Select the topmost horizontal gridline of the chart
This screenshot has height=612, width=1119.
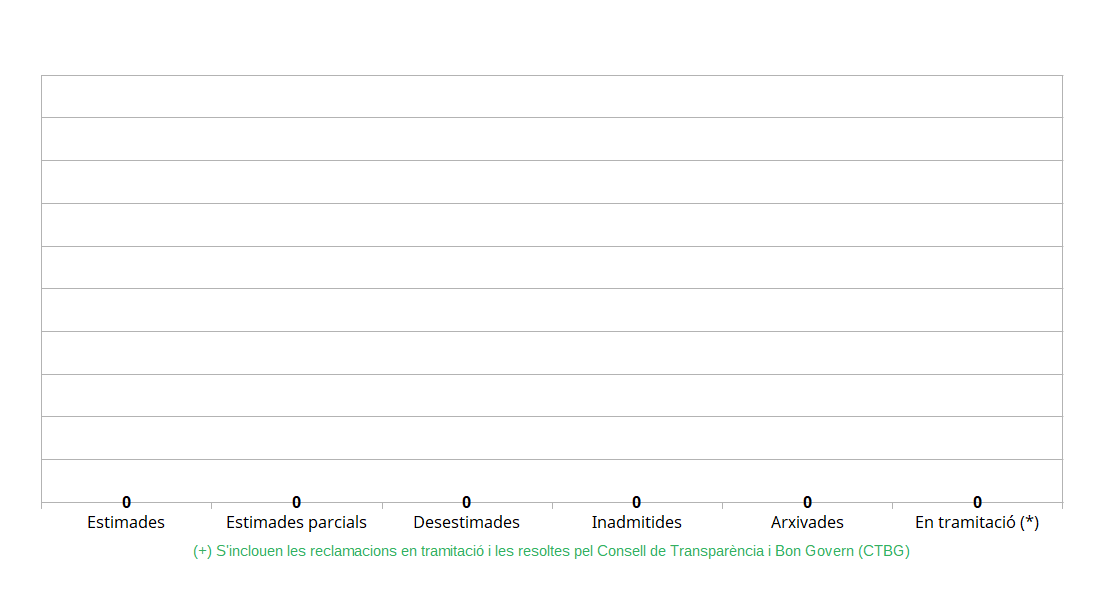[x=551, y=75]
